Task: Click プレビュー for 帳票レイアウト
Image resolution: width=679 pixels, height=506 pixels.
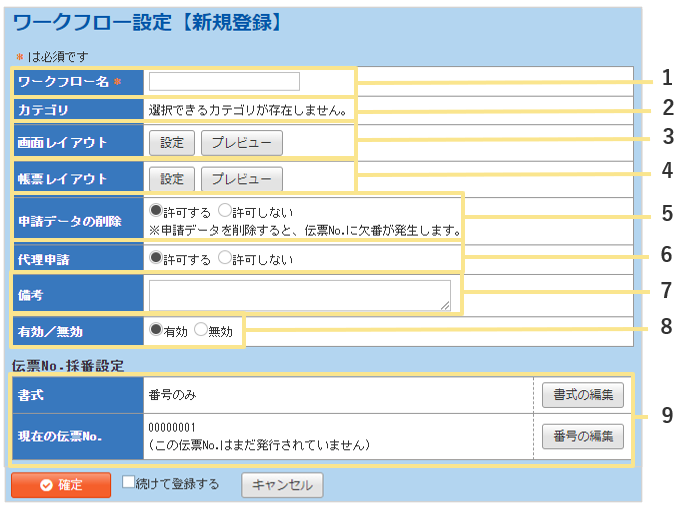Action: pos(241,179)
